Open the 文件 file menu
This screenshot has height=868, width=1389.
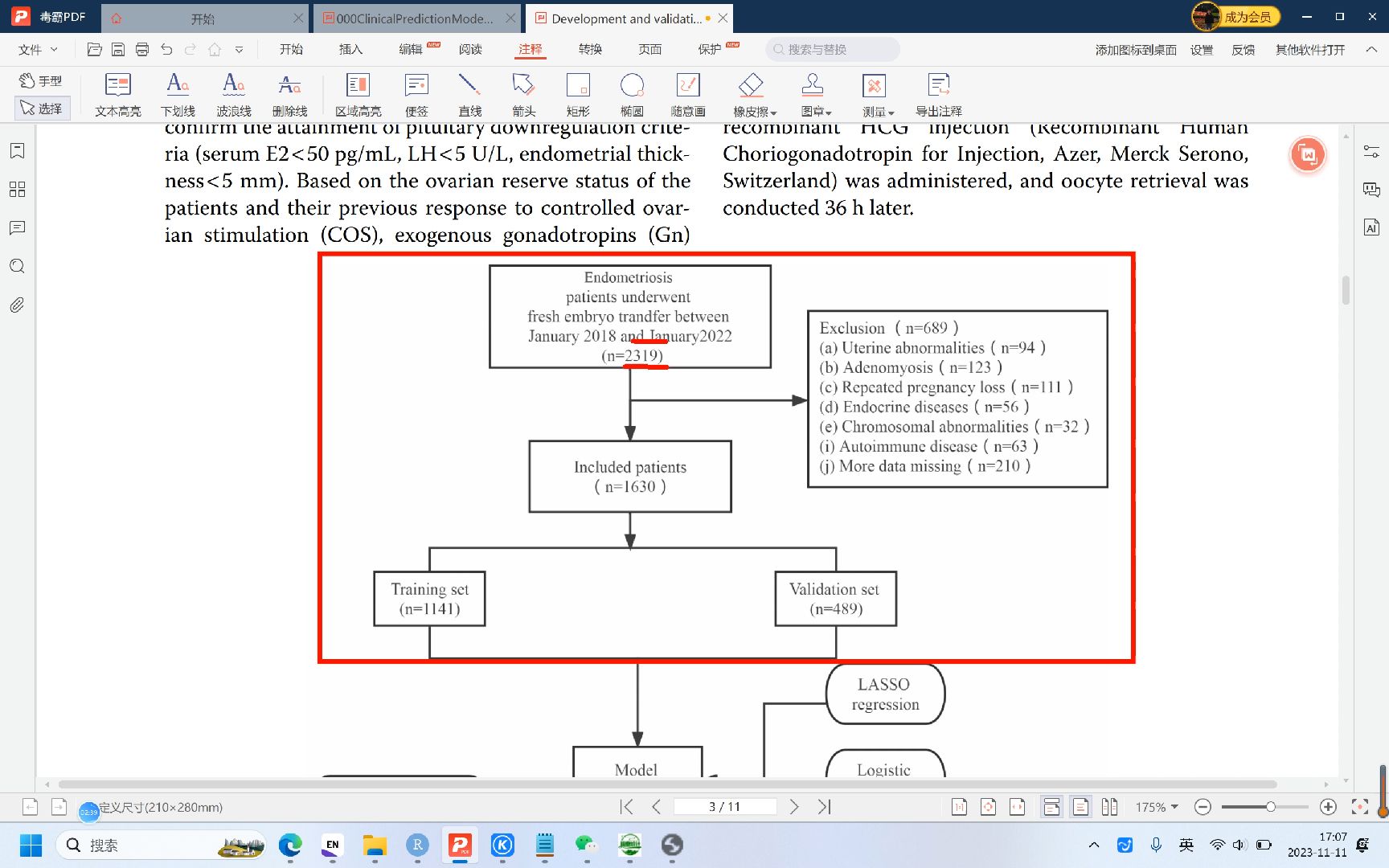tap(38, 49)
